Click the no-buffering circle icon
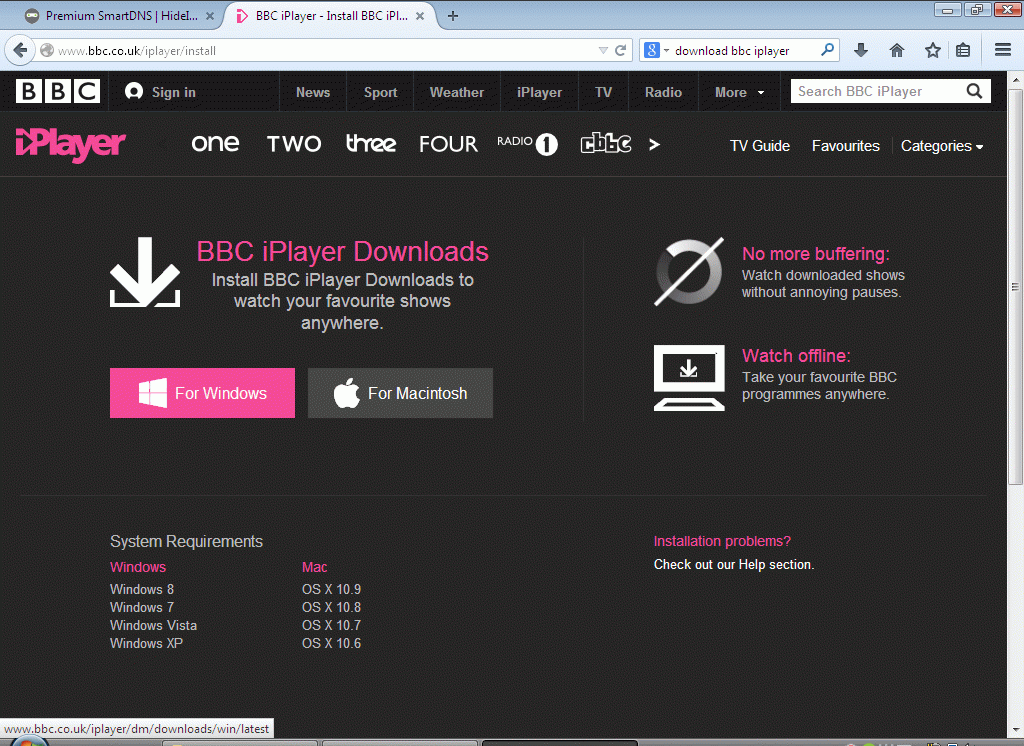The image size is (1024, 746). 689,271
